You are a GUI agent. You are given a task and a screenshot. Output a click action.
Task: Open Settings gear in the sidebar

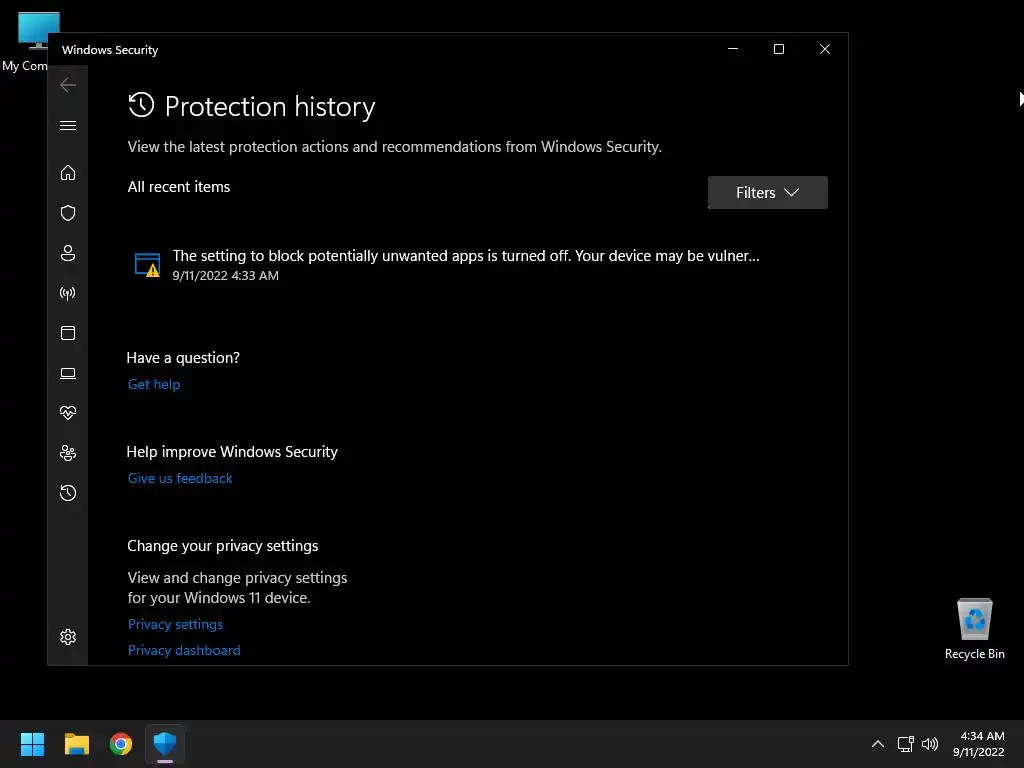tap(68, 637)
